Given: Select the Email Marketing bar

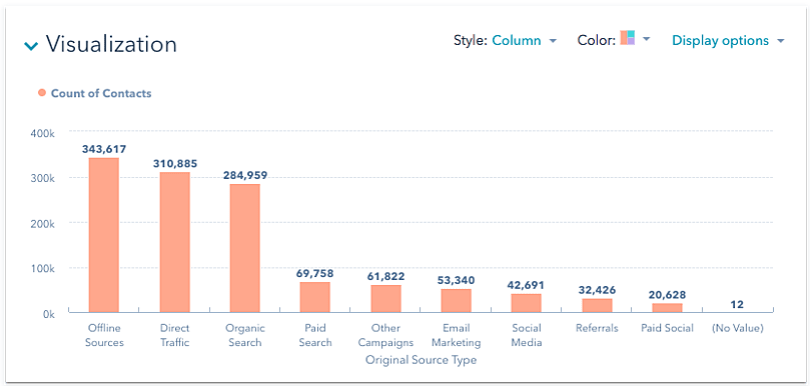Looking at the screenshot, I should tap(456, 301).
